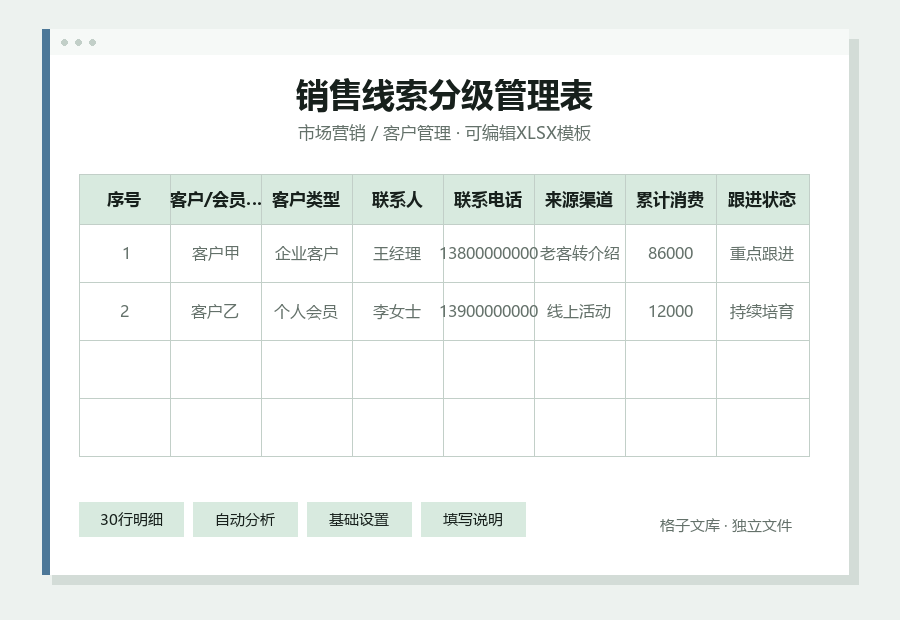The height and width of the screenshot is (620, 900).
Task: Select the 联系人 header cell
Action: pos(398,200)
